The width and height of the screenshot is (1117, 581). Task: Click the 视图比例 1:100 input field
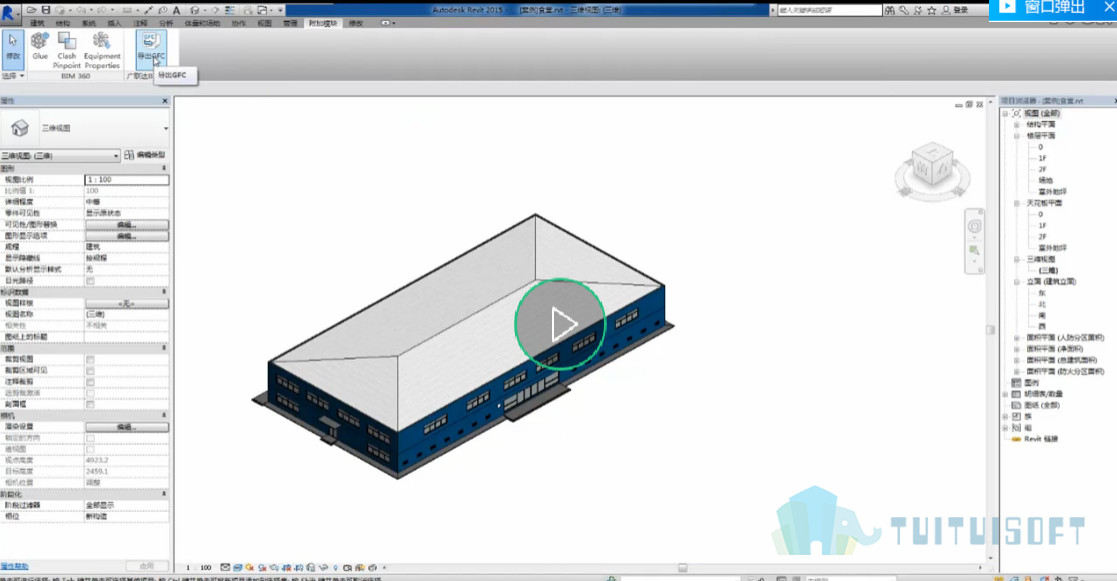tap(127, 179)
